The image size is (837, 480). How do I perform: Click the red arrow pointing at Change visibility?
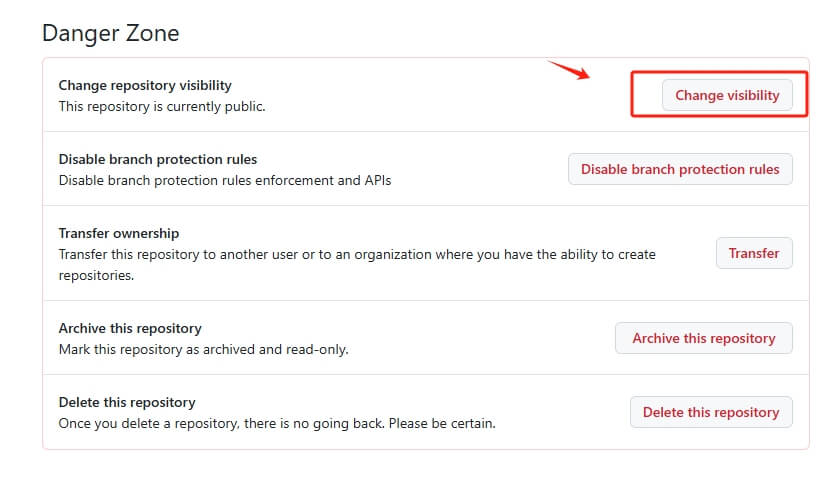tap(570, 72)
